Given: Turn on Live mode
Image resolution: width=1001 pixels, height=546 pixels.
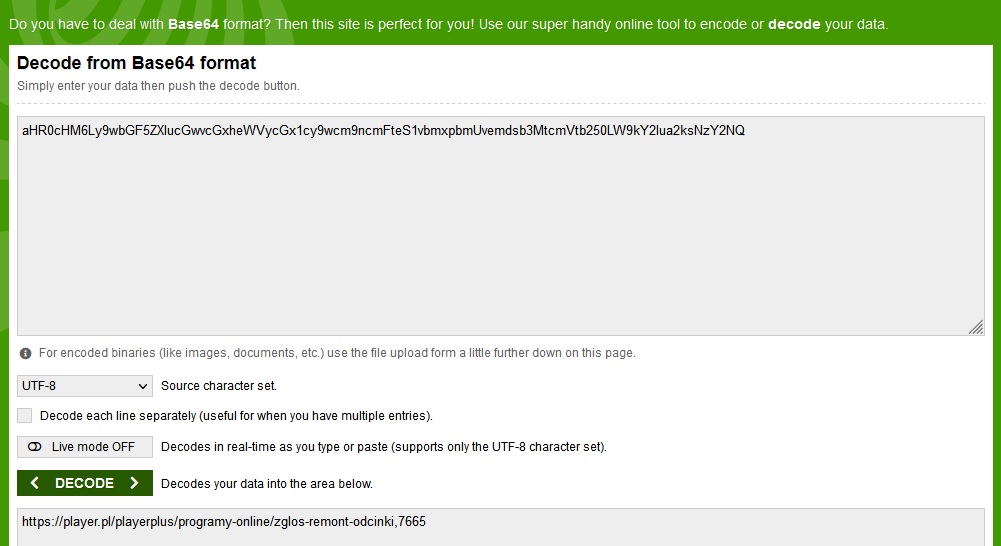Looking at the screenshot, I should coord(85,447).
